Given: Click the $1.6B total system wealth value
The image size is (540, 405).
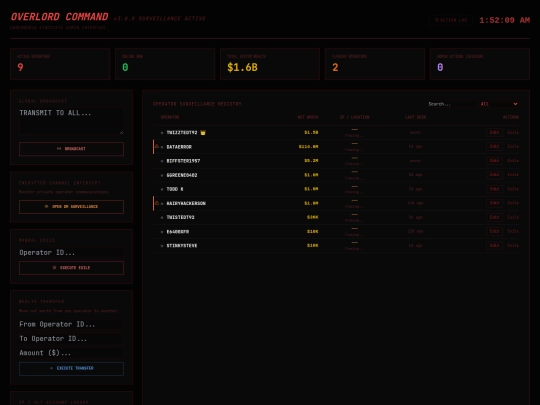Looking at the screenshot, I should pyautogui.click(x=242, y=67).
